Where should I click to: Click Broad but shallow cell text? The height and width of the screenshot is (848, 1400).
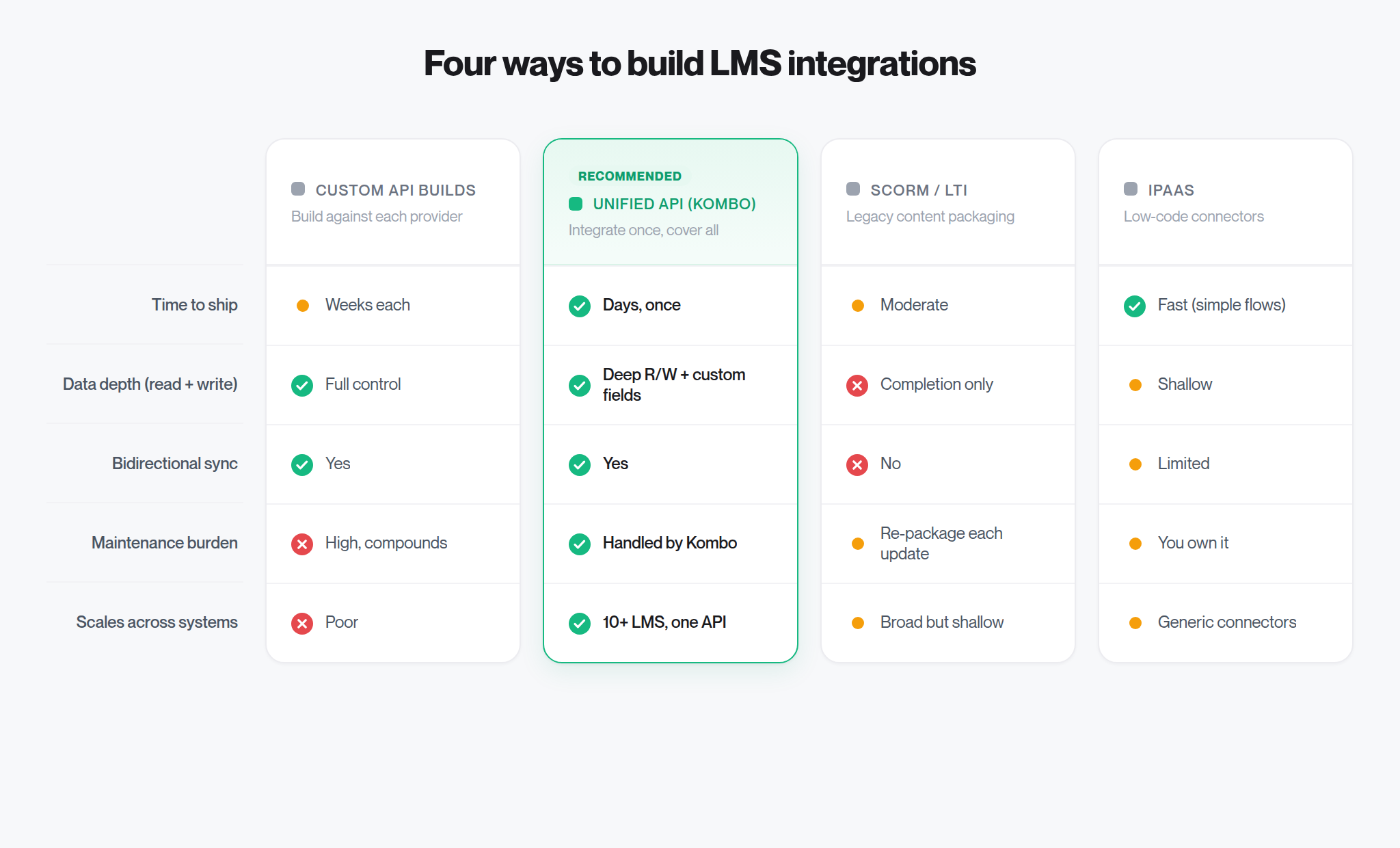coord(942,622)
